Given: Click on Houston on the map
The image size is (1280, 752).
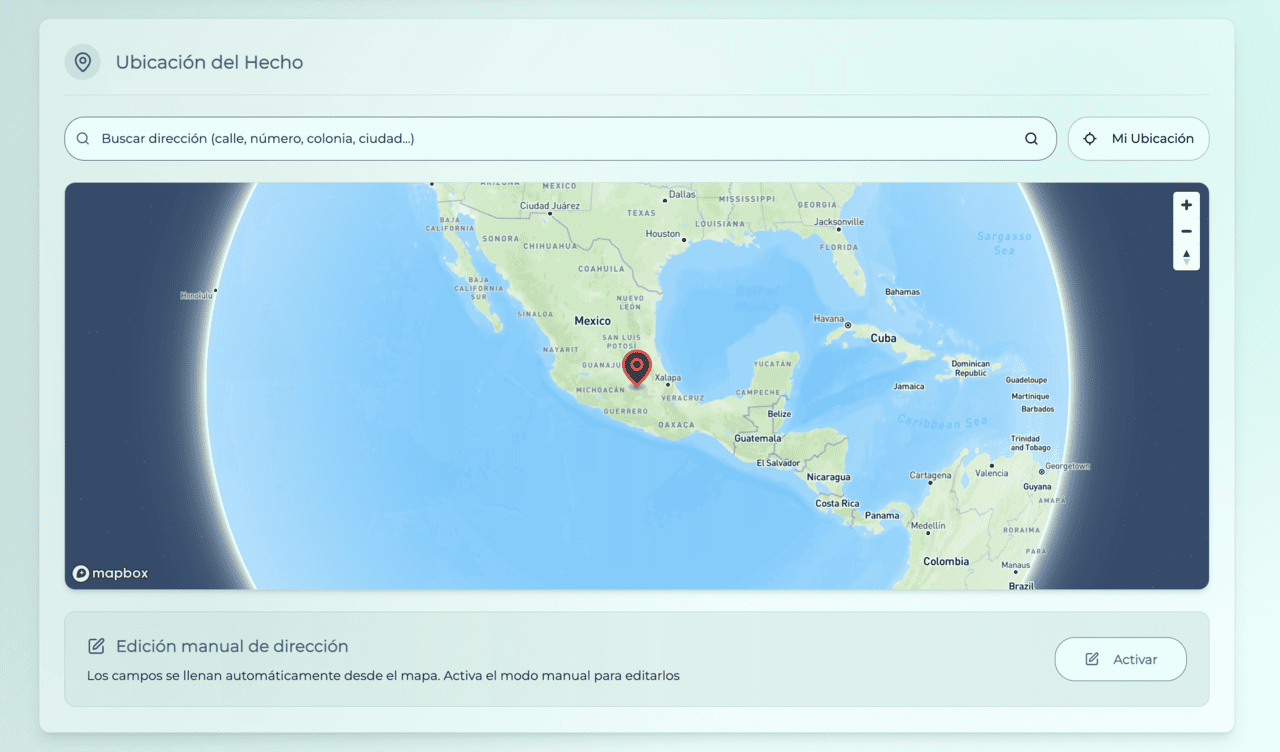Looking at the screenshot, I should point(663,234).
